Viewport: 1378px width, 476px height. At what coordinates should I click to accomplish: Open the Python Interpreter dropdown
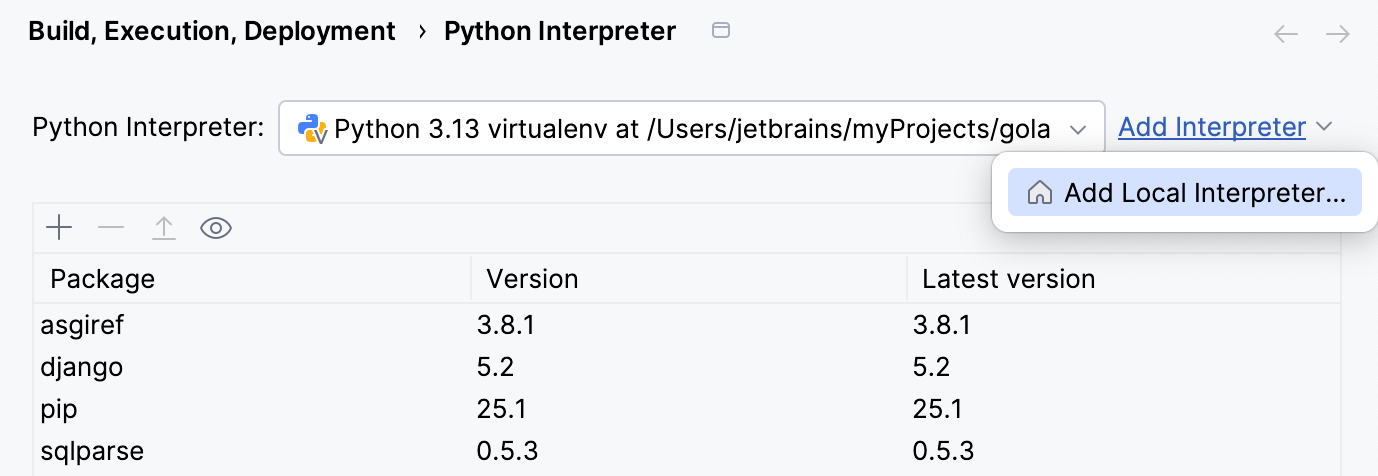click(x=690, y=129)
